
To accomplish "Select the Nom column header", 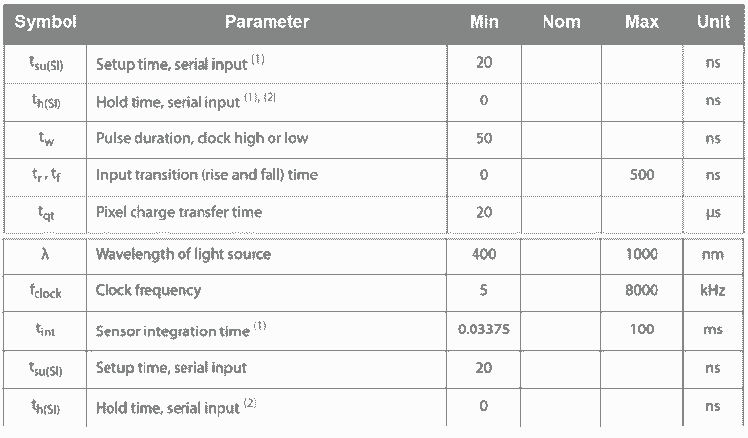I will (x=561, y=22).
